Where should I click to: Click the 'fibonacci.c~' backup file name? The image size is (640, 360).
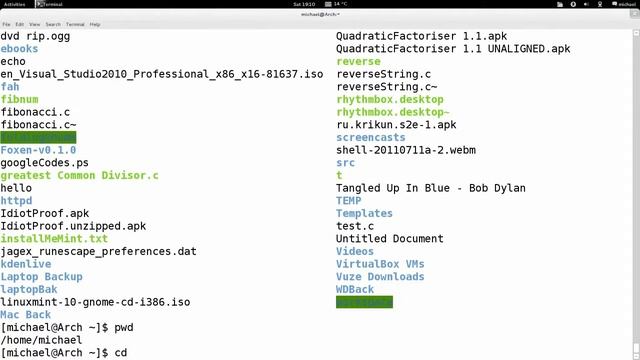[x=38, y=125]
